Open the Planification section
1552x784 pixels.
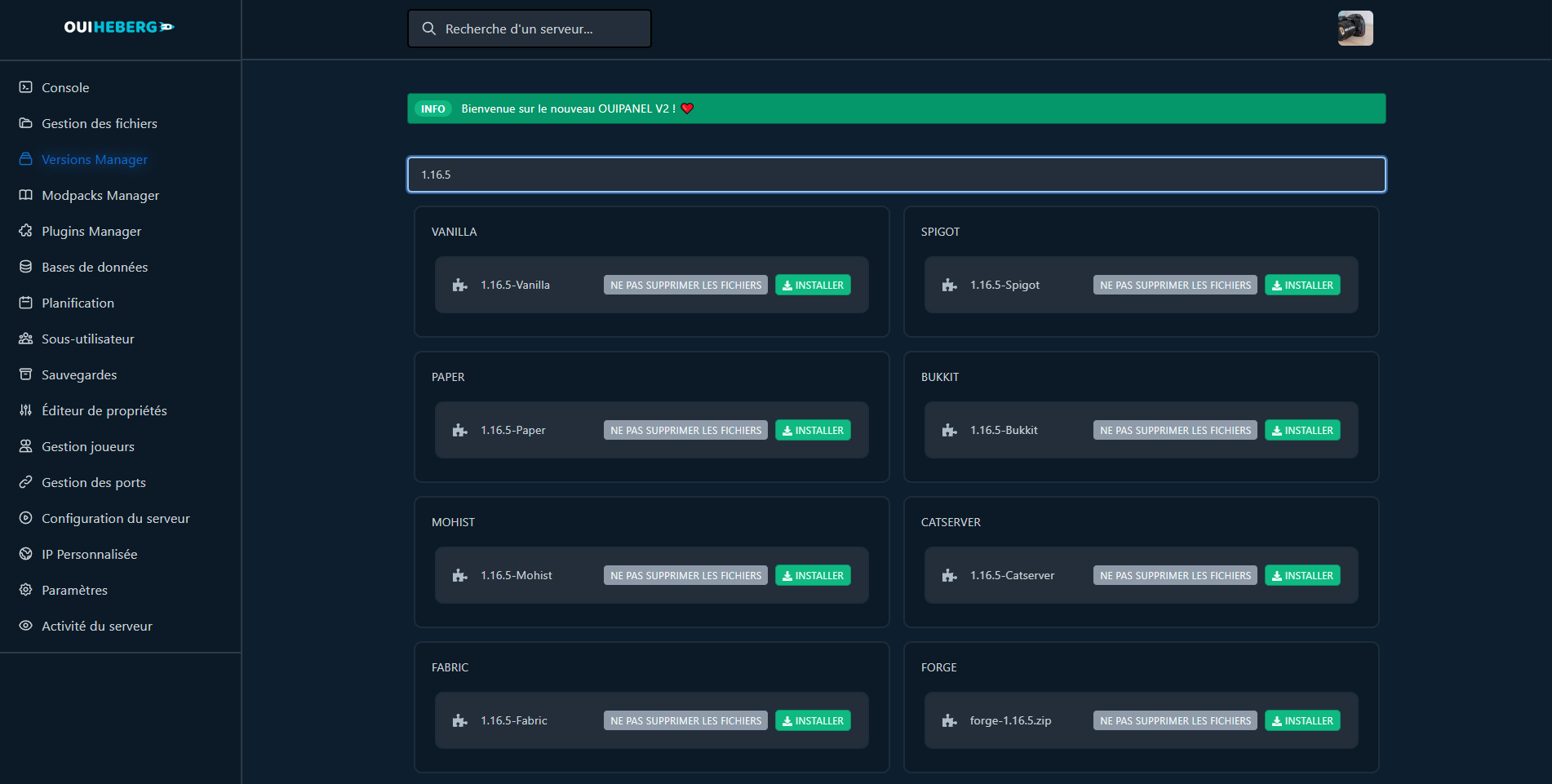pos(78,303)
